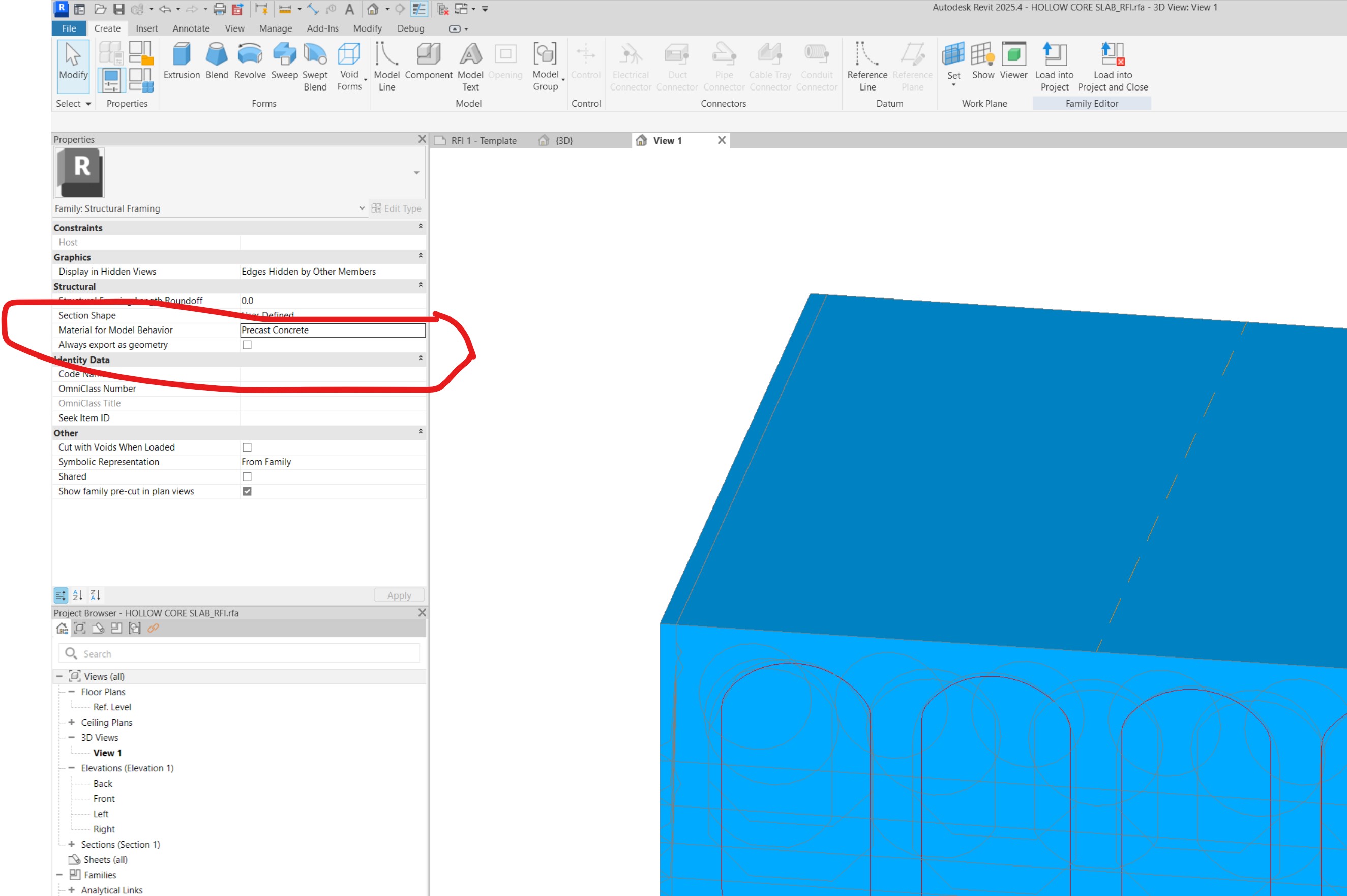
Task: Select the Blend form tool
Action: pyautogui.click(x=217, y=63)
